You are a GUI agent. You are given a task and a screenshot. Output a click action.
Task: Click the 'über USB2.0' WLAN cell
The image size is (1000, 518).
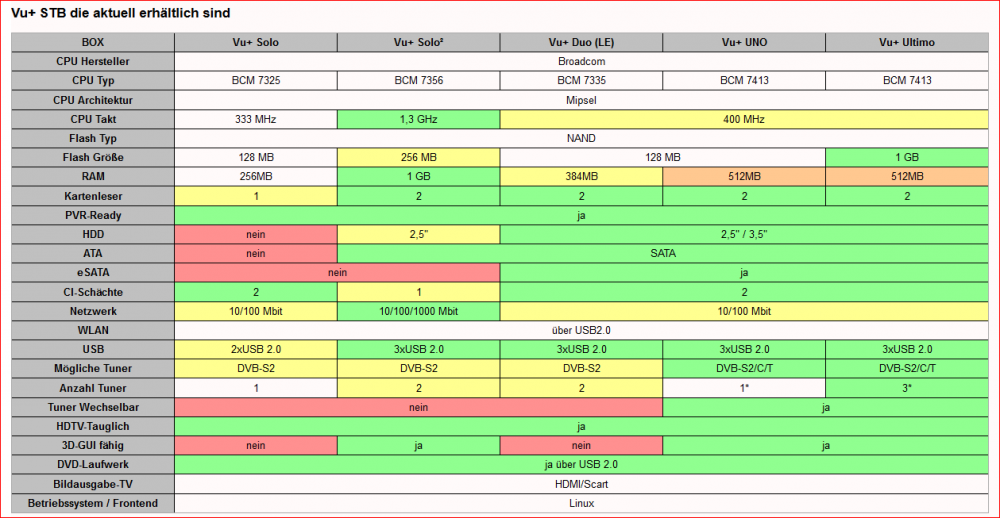(581, 330)
